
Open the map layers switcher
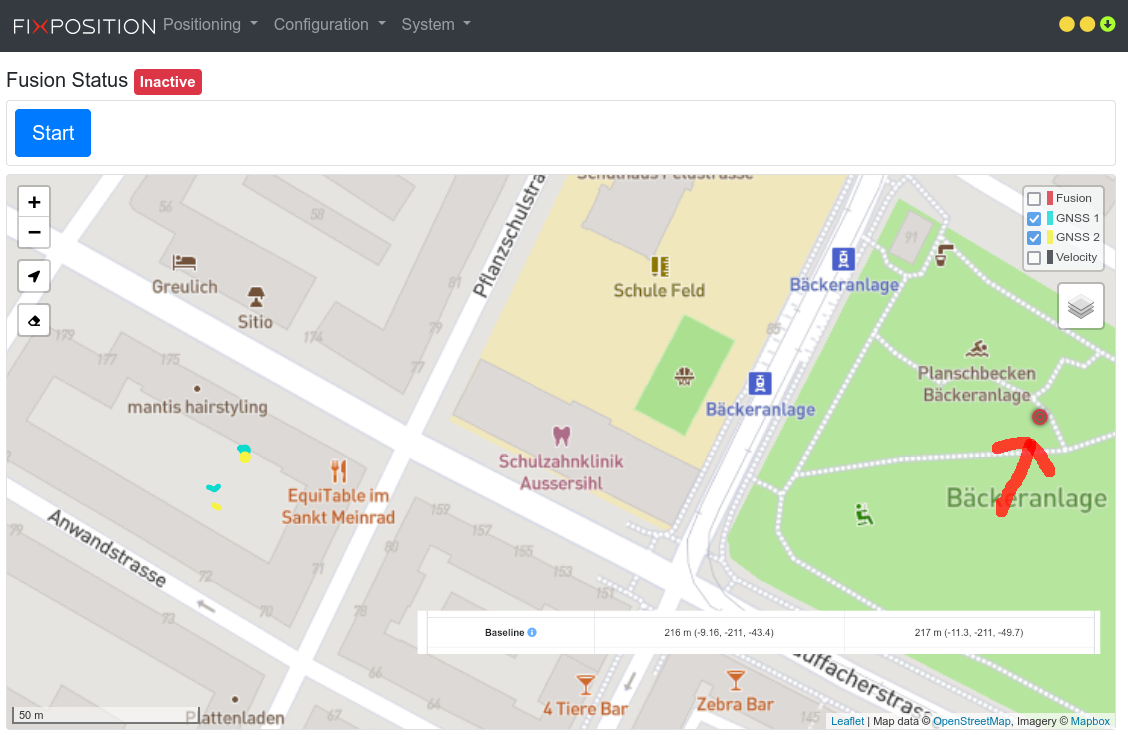(1080, 306)
